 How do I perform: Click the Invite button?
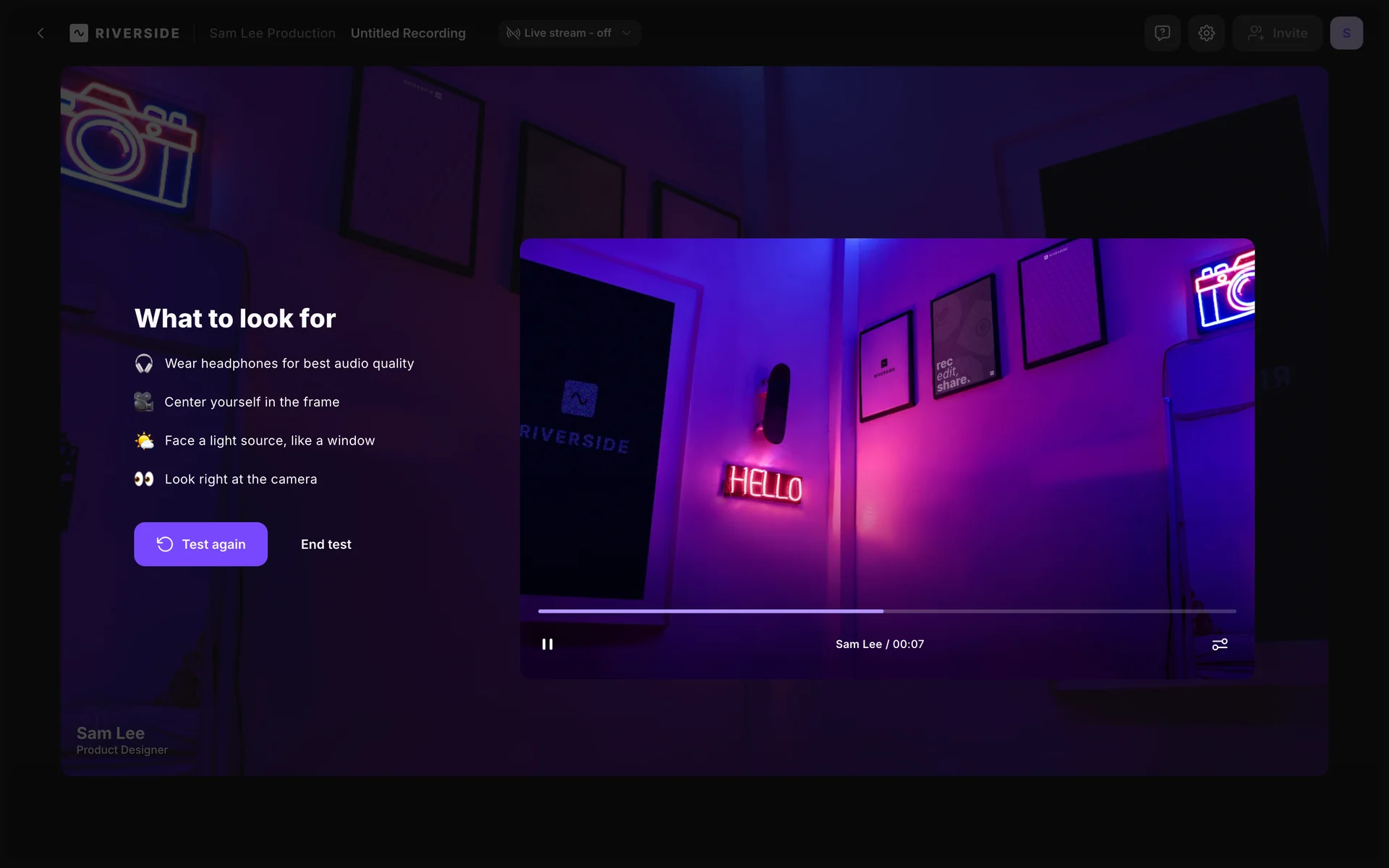pyautogui.click(x=1277, y=33)
